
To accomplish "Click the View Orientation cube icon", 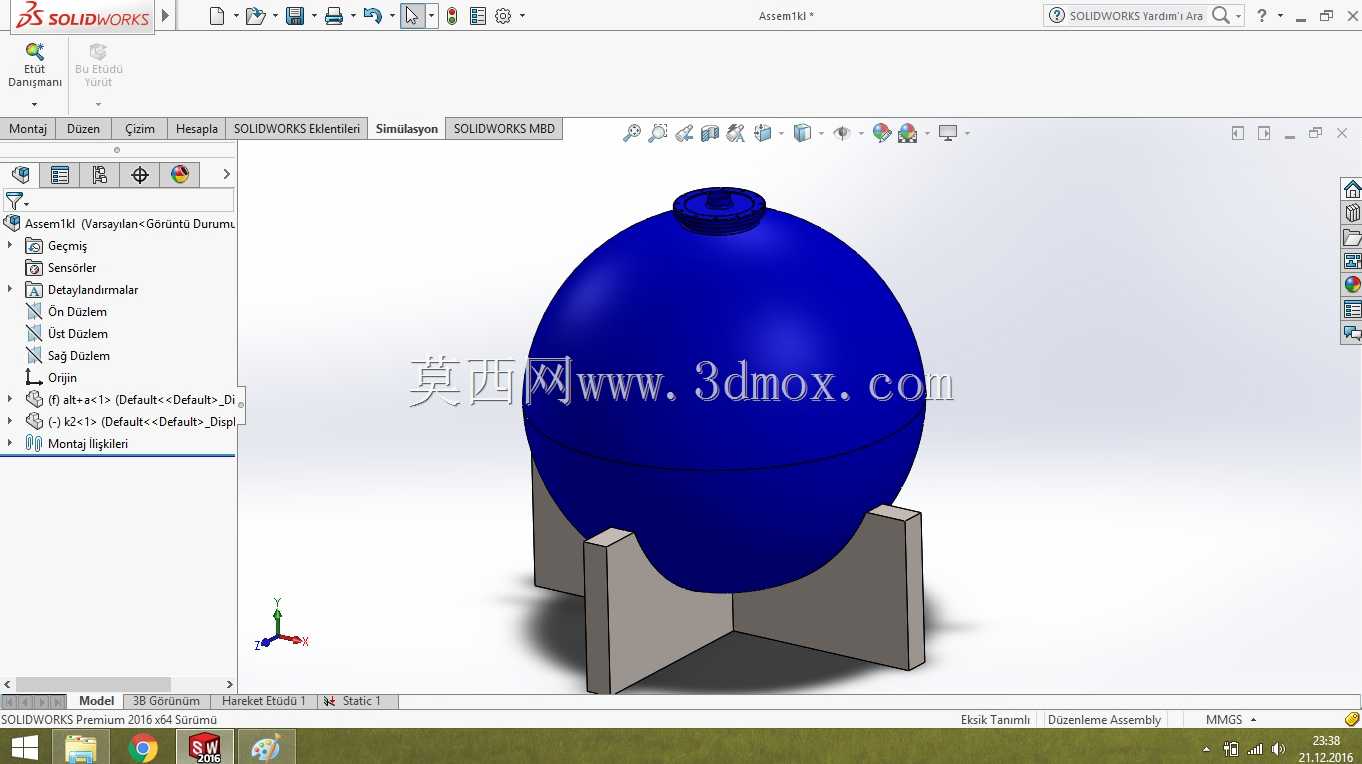I will (x=763, y=133).
